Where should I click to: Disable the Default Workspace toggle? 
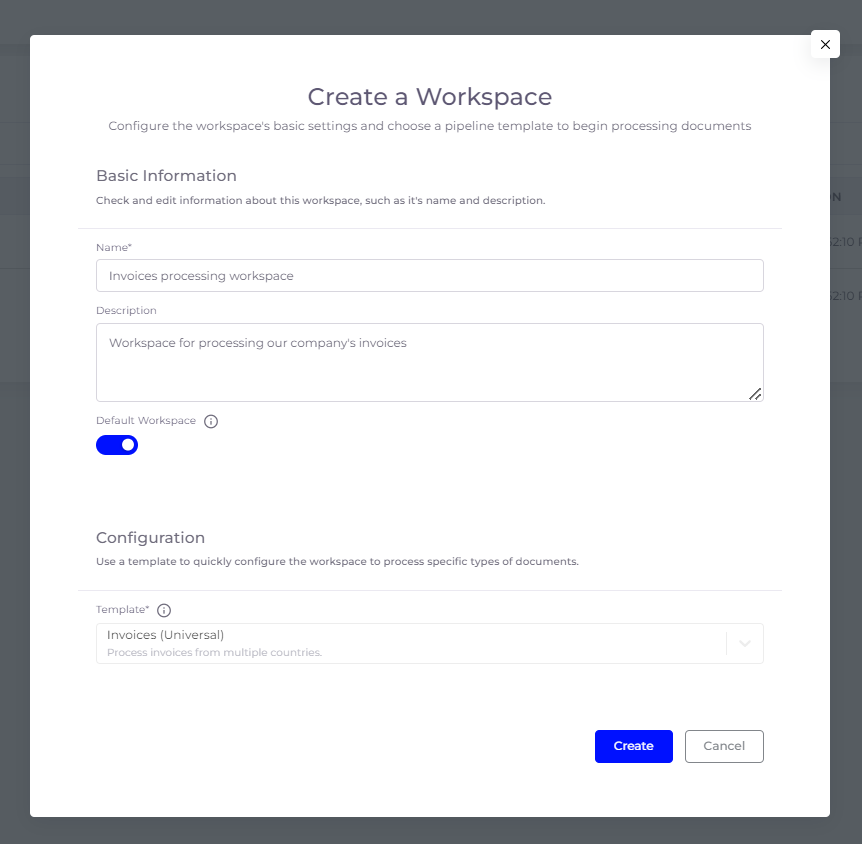(117, 444)
